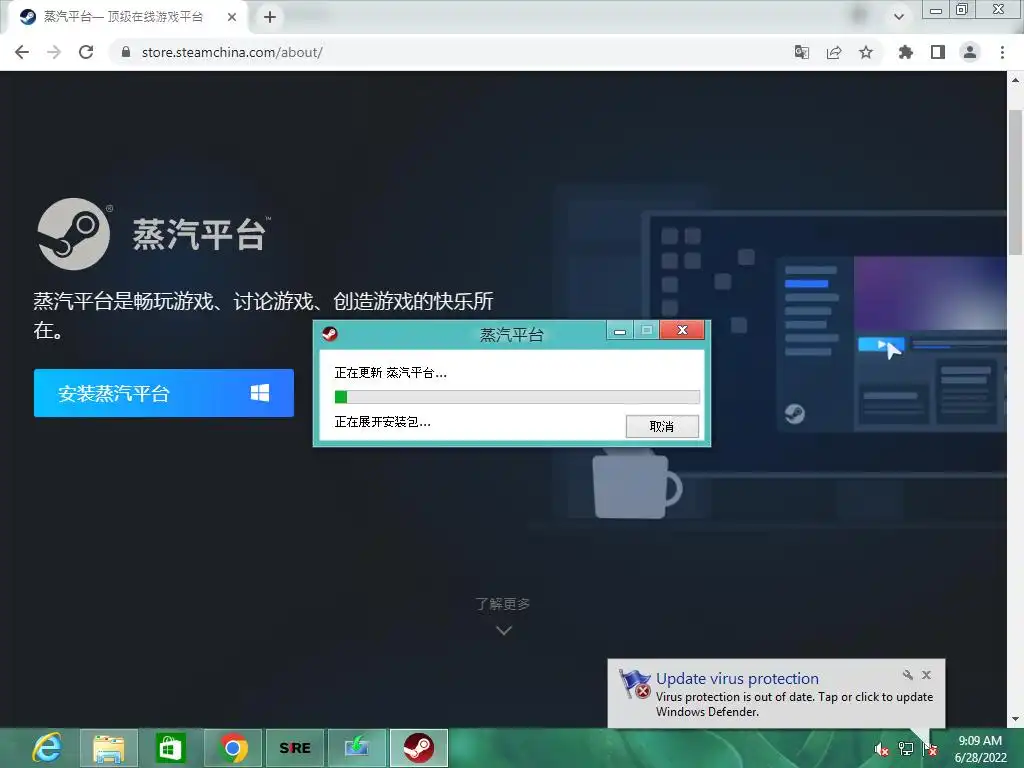Expand the tab search chevron

point(899,17)
